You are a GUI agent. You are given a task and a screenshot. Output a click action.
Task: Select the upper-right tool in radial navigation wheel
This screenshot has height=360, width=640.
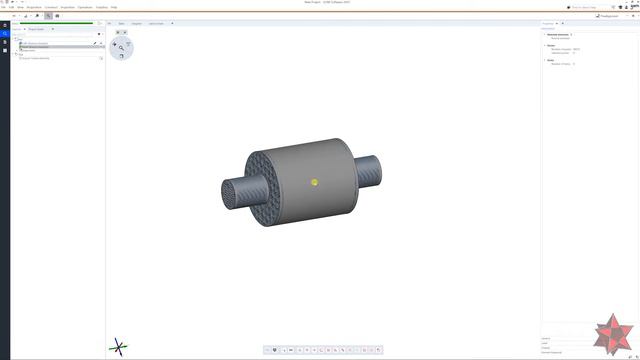point(128,44)
